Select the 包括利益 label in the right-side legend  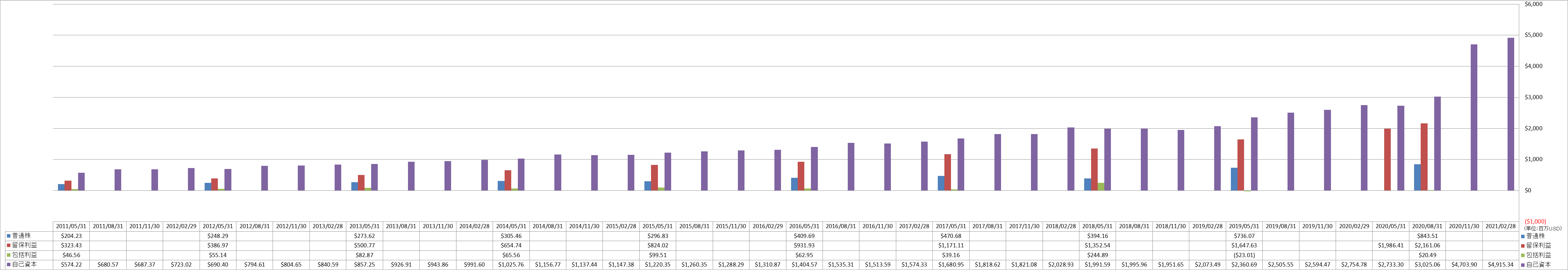[x=1539, y=256]
